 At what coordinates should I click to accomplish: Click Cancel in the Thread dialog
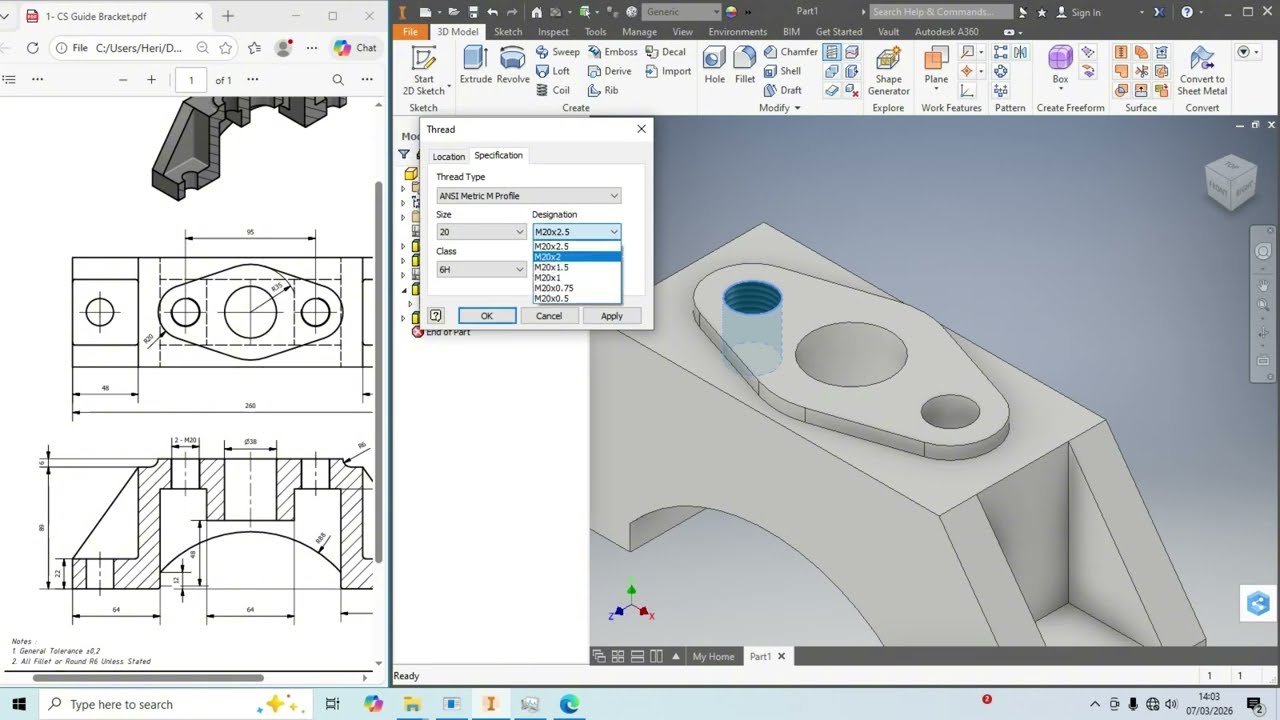(549, 316)
